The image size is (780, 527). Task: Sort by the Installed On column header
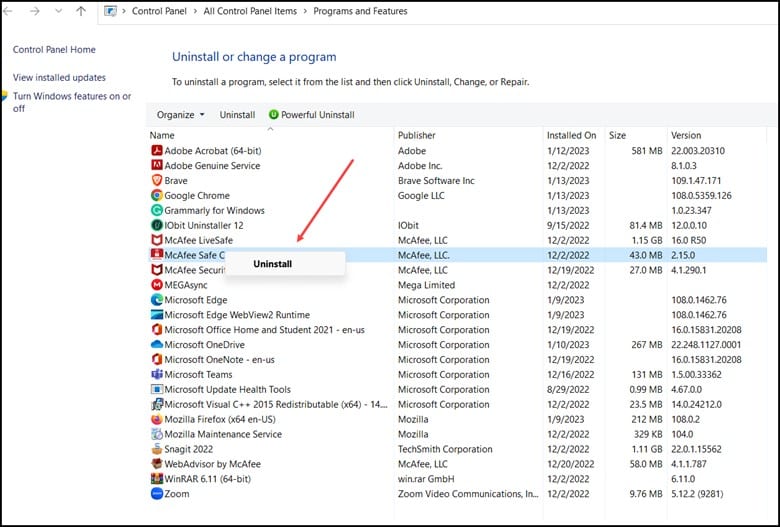pos(571,135)
